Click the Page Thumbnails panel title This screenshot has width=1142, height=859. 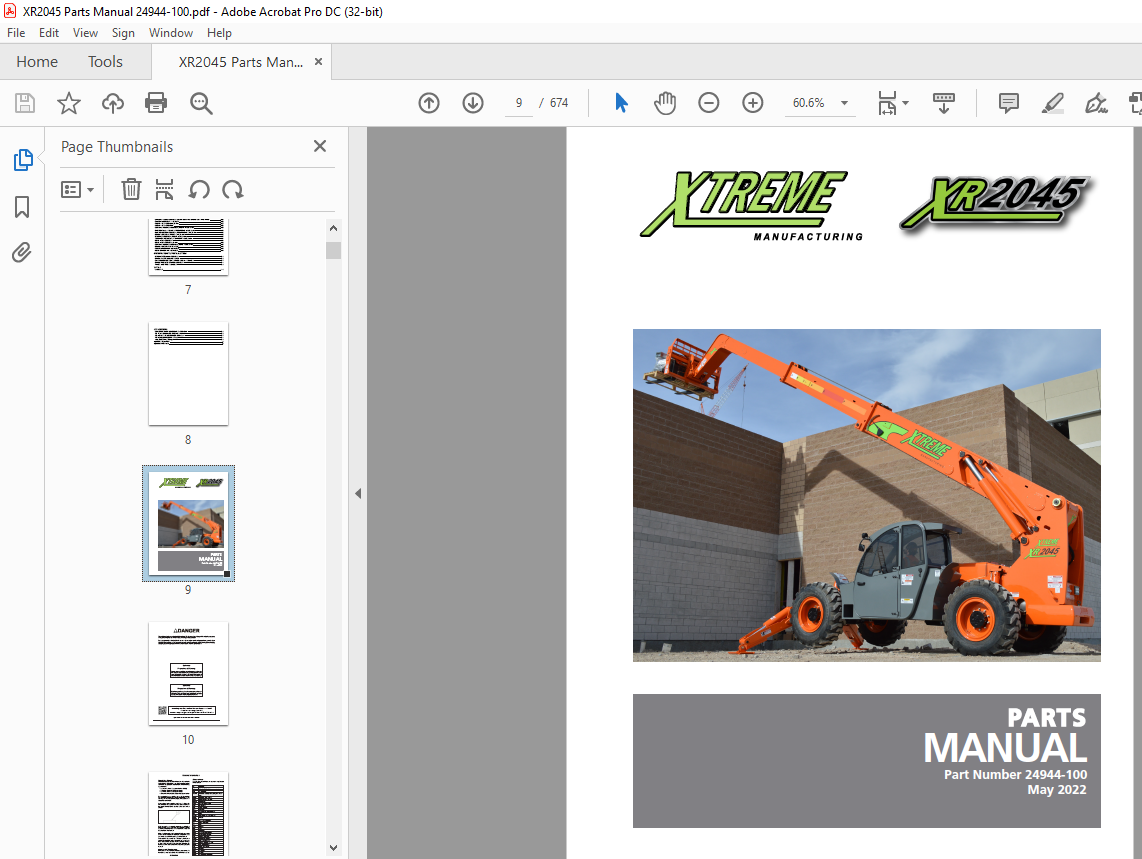coord(117,146)
